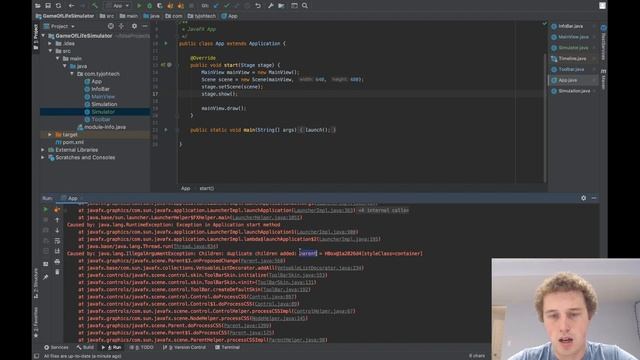Open Project panel gear settings
This screenshot has height=360, width=640.
click(x=134, y=26)
